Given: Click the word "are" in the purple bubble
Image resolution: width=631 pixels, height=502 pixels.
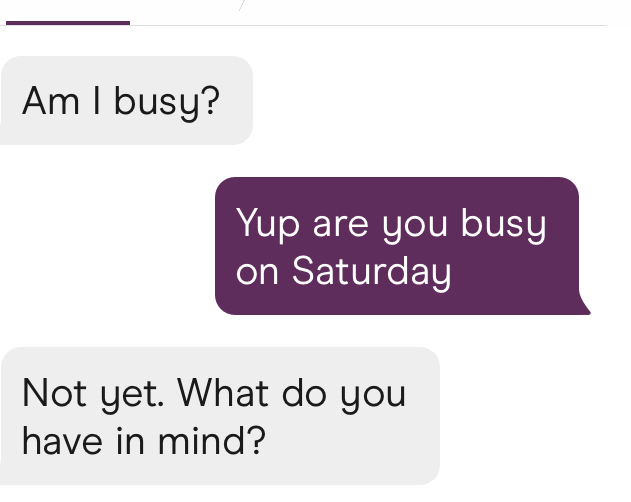Looking at the screenshot, I should click(x=342, y=223).
